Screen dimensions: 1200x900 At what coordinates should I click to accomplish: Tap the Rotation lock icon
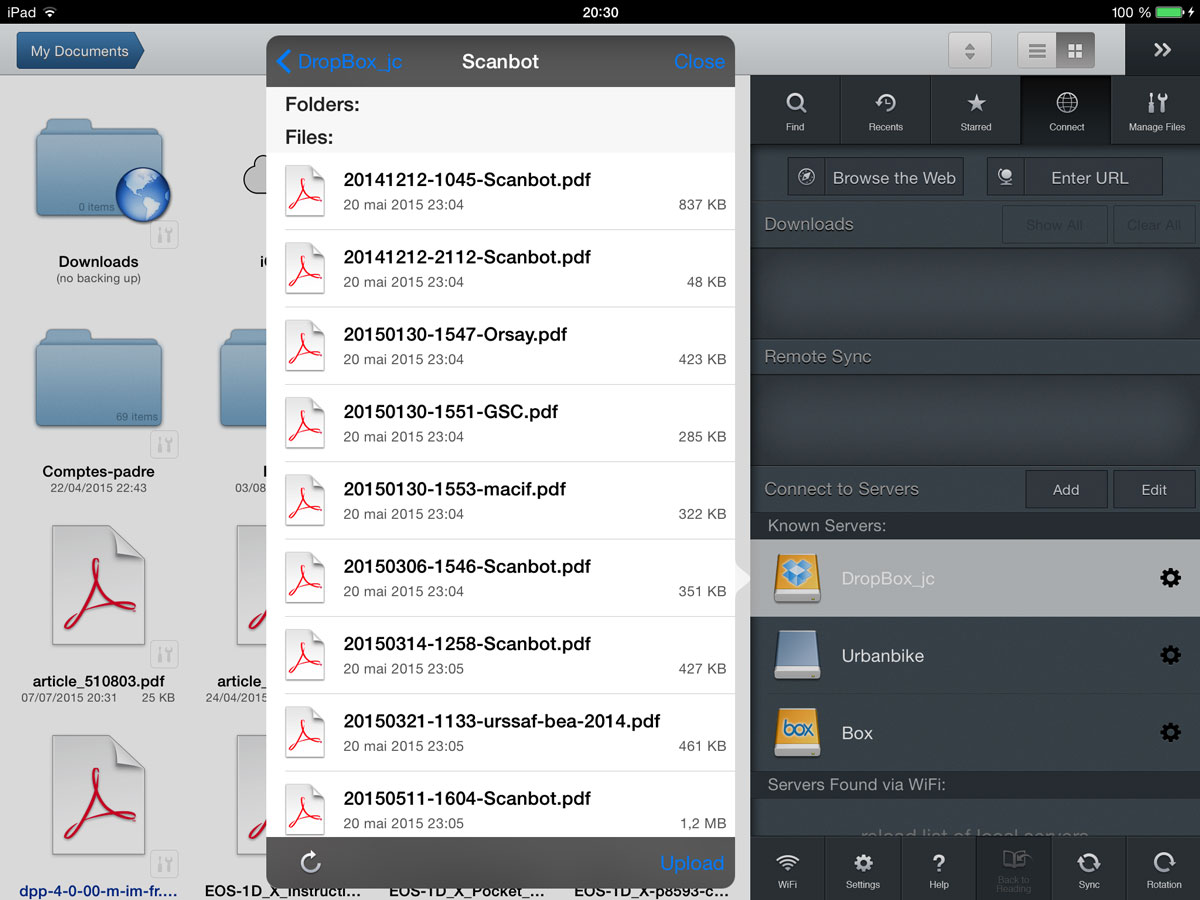[1164, 868]
